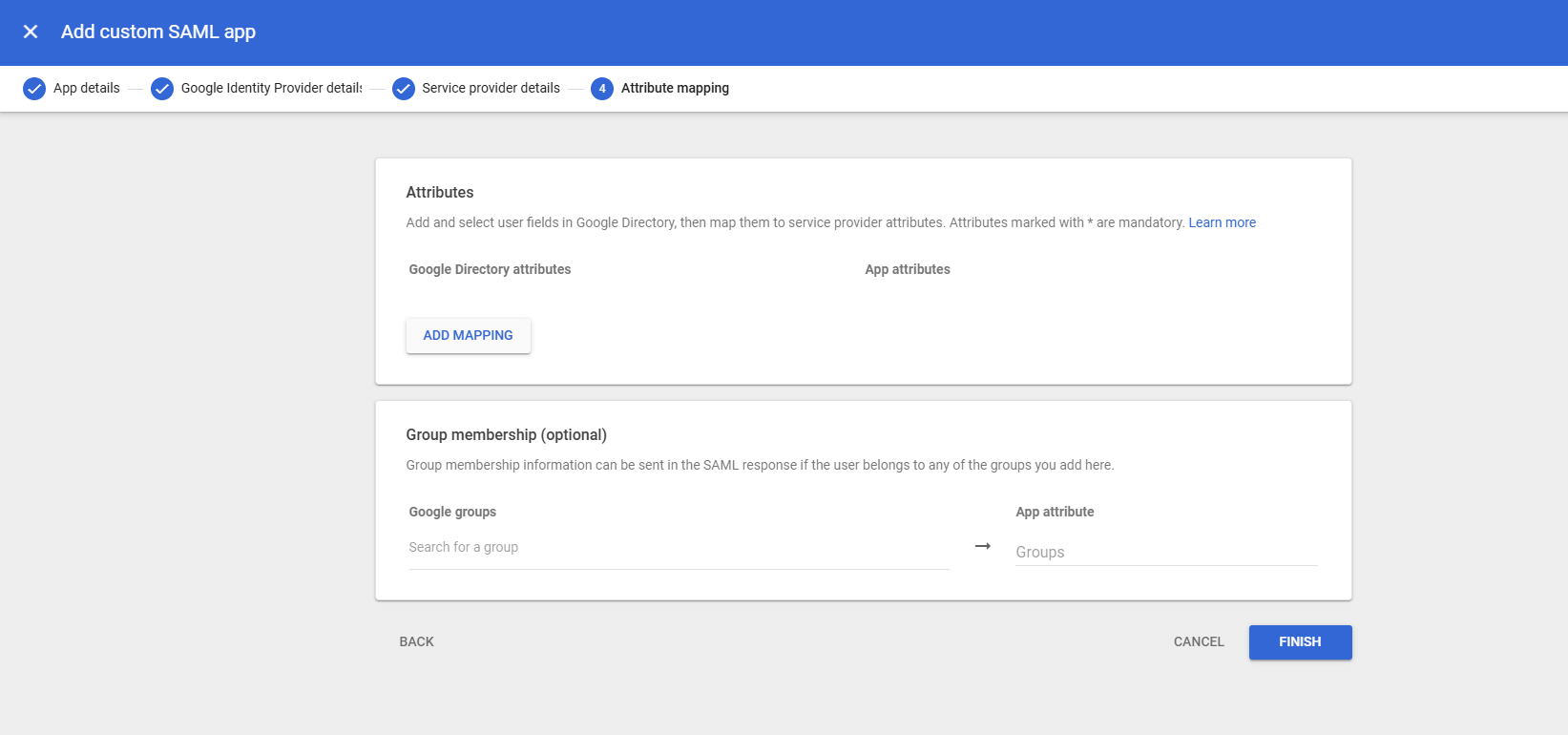Switch to the Service provider details step

pos(491,88)
